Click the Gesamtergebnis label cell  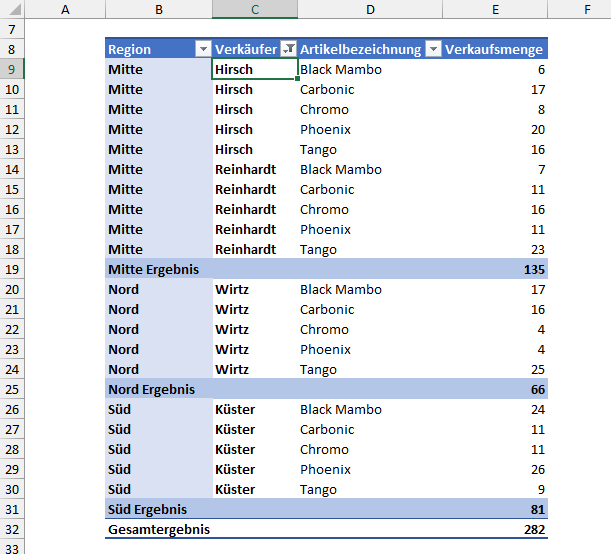pos(160,529)
